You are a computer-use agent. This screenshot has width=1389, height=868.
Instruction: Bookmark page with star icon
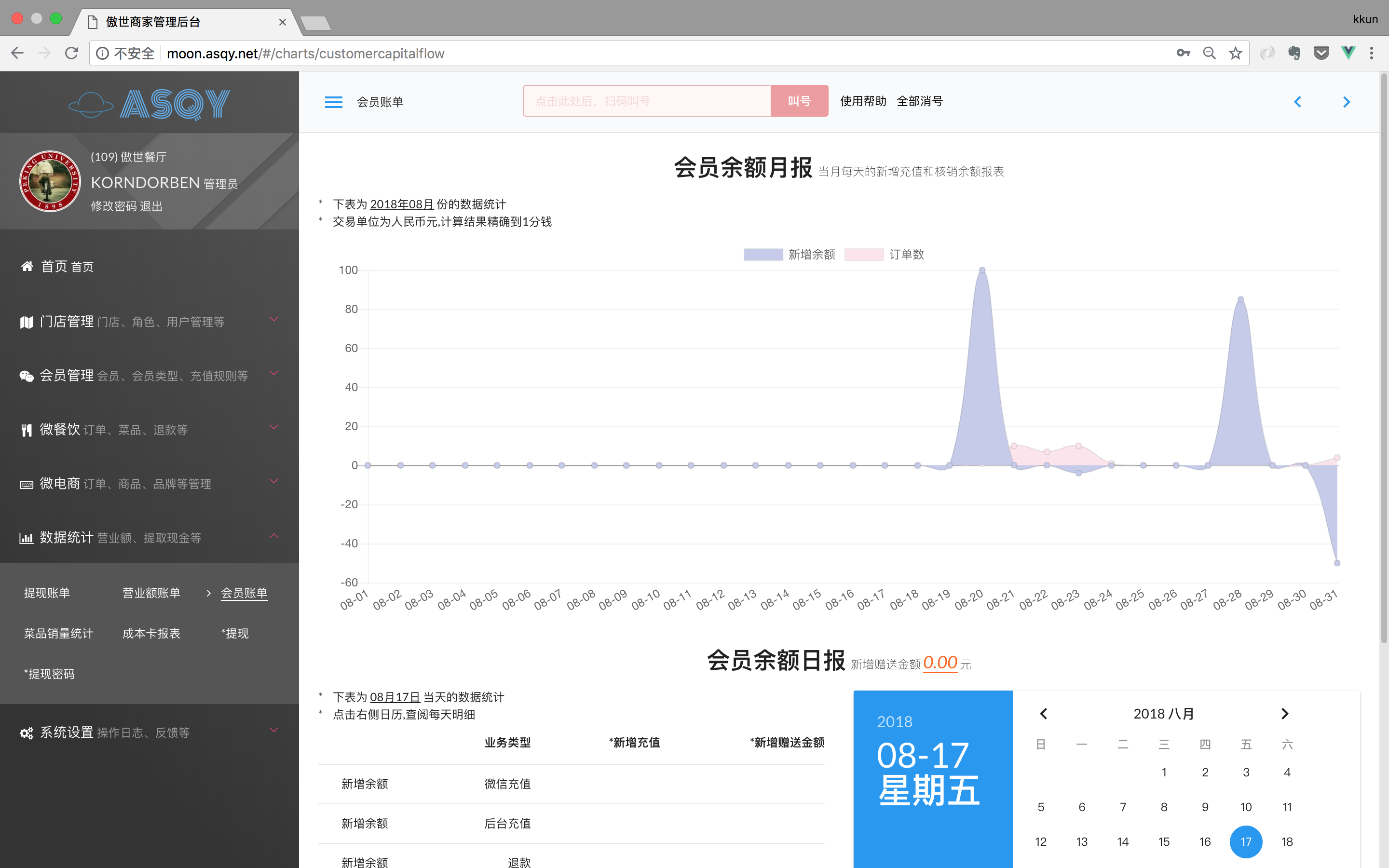coord(1235,54)
